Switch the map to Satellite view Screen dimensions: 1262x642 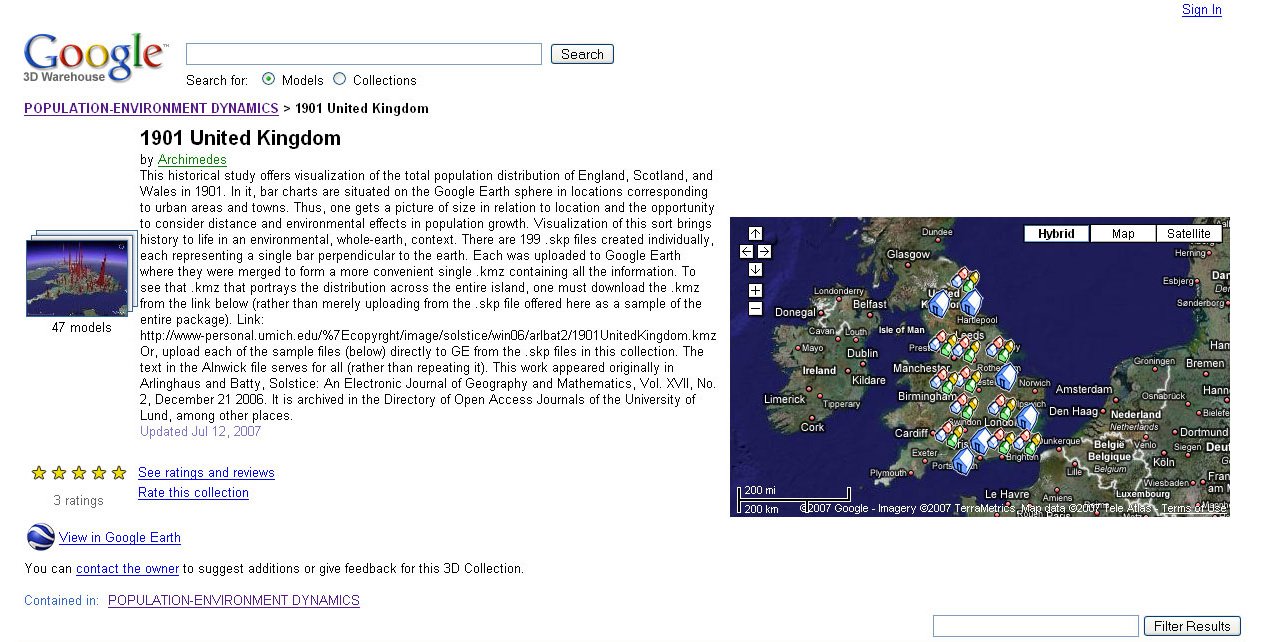coord(1189,234)
